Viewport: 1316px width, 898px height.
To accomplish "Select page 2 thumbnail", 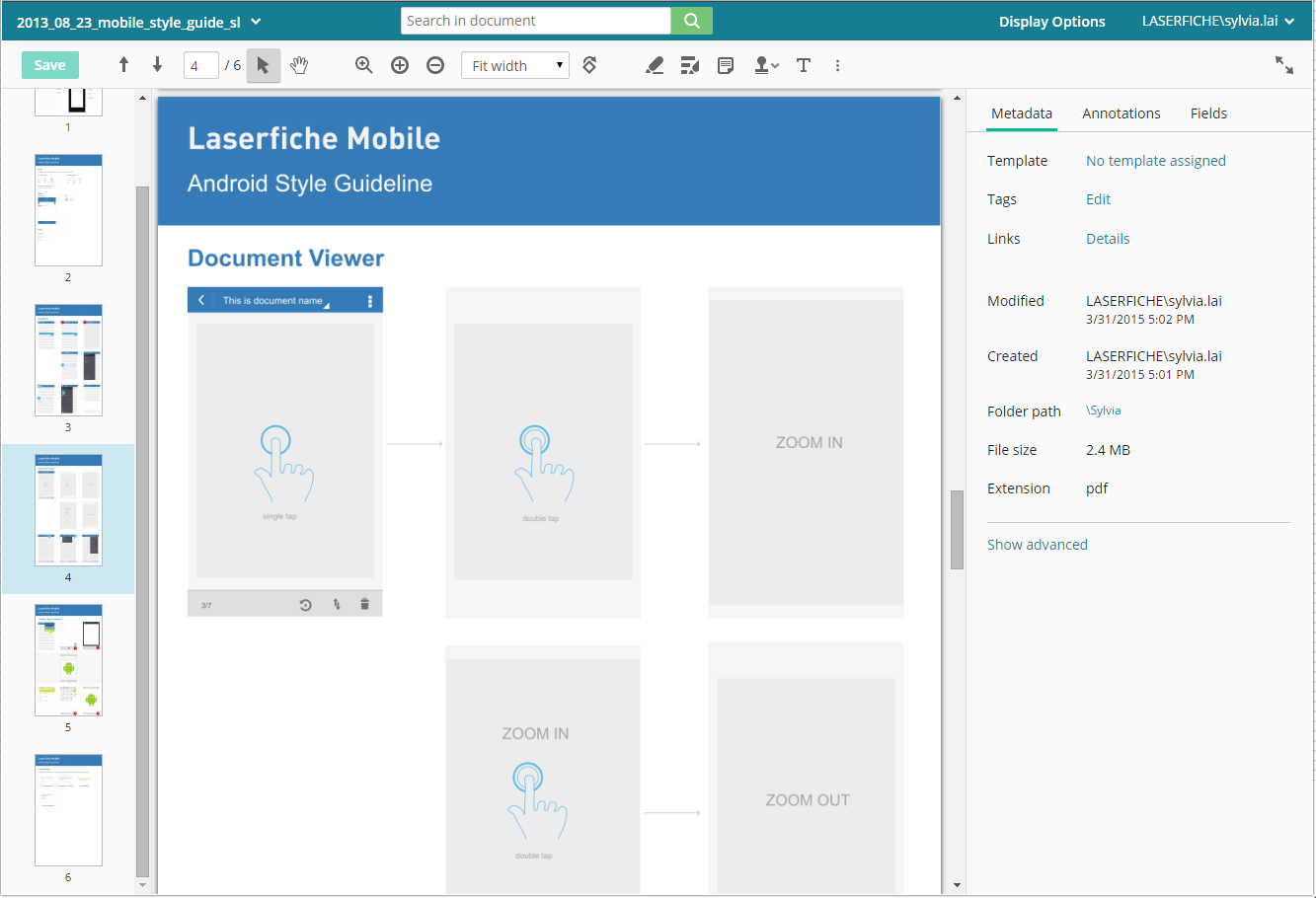I will (x=68, y=210).
